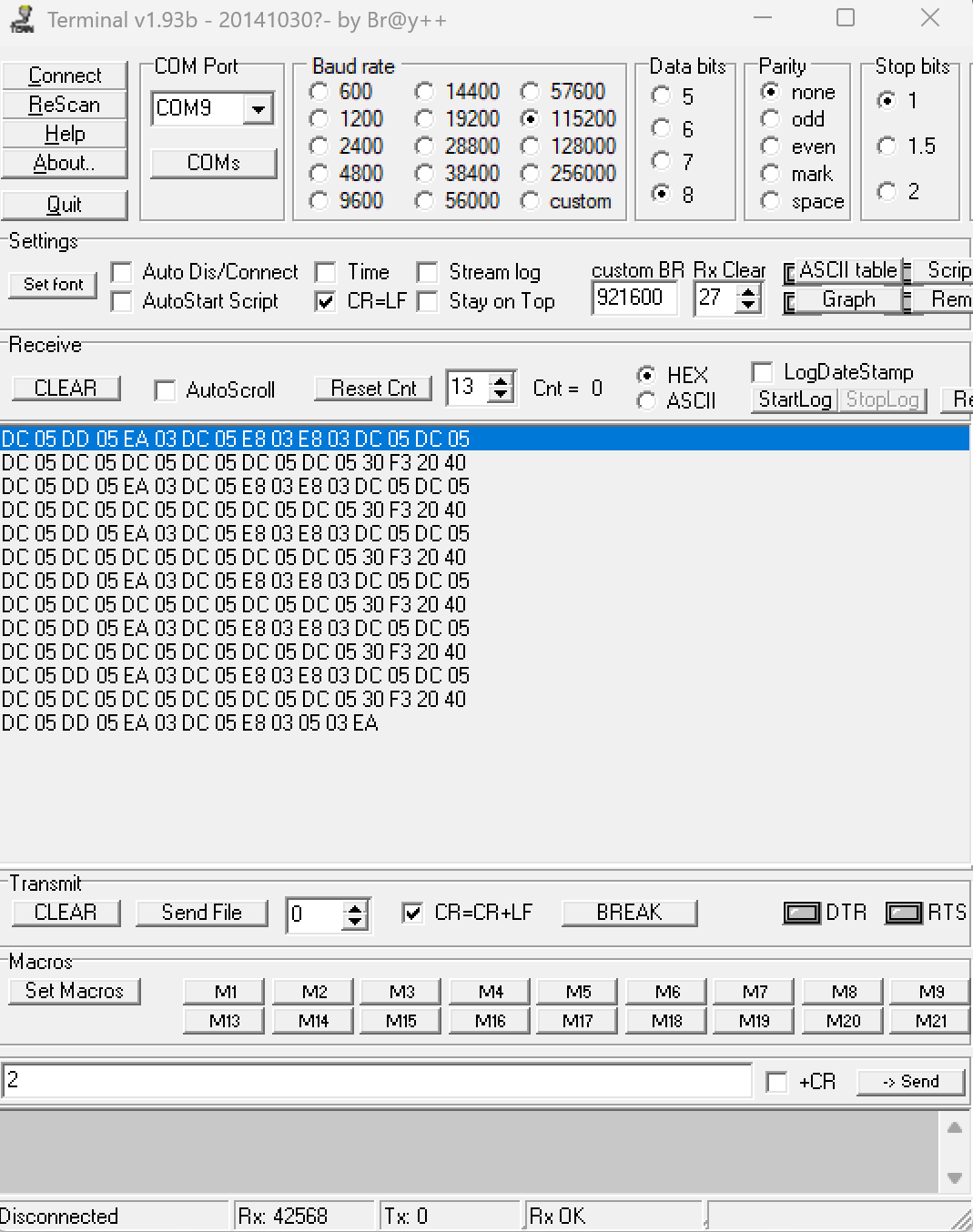This screenshot has height=1232, width=973.
Task: Enable the Stream log checkbox
Action: [427, 272]
